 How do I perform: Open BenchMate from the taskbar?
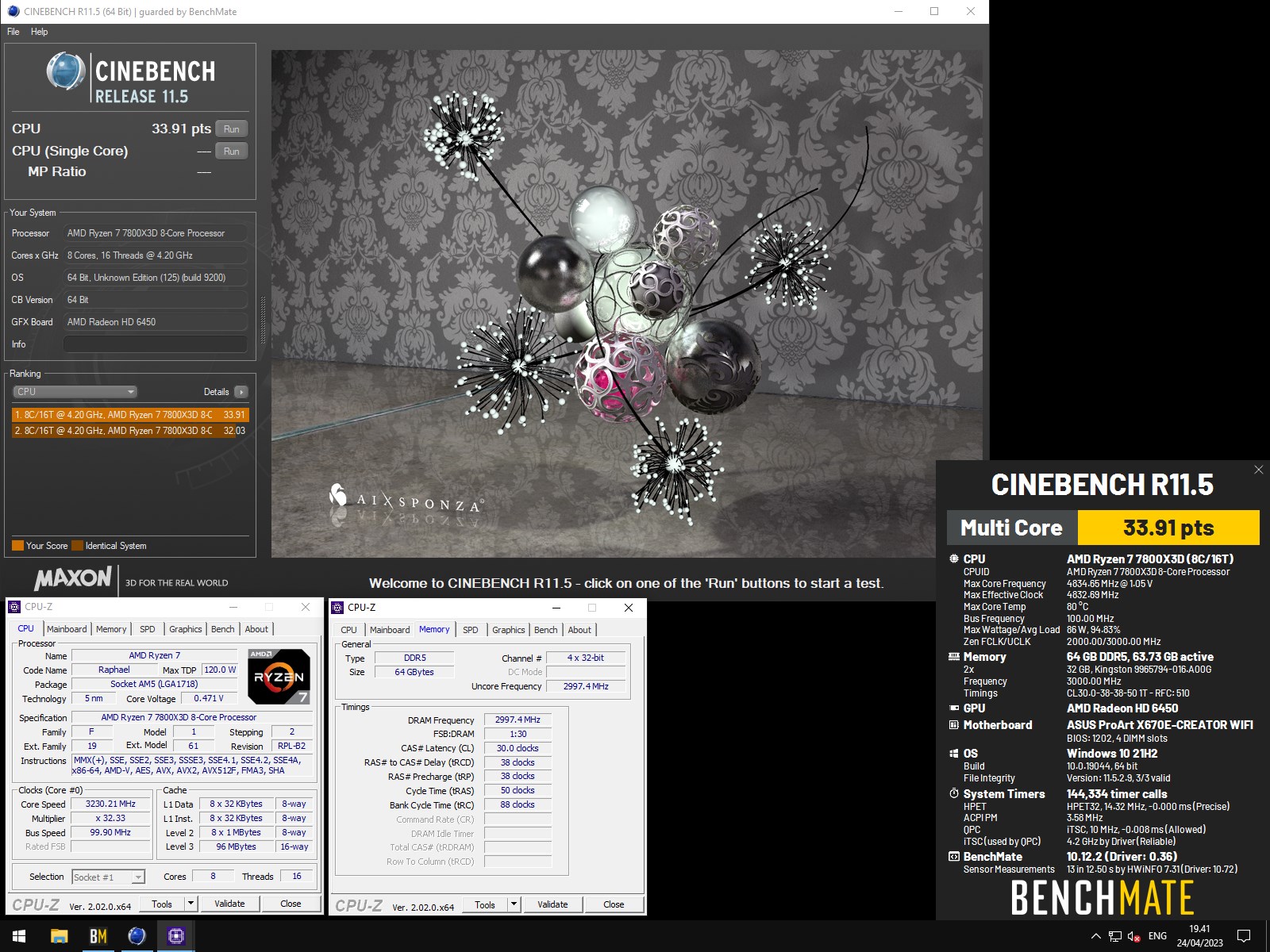[x=98, y=936]
